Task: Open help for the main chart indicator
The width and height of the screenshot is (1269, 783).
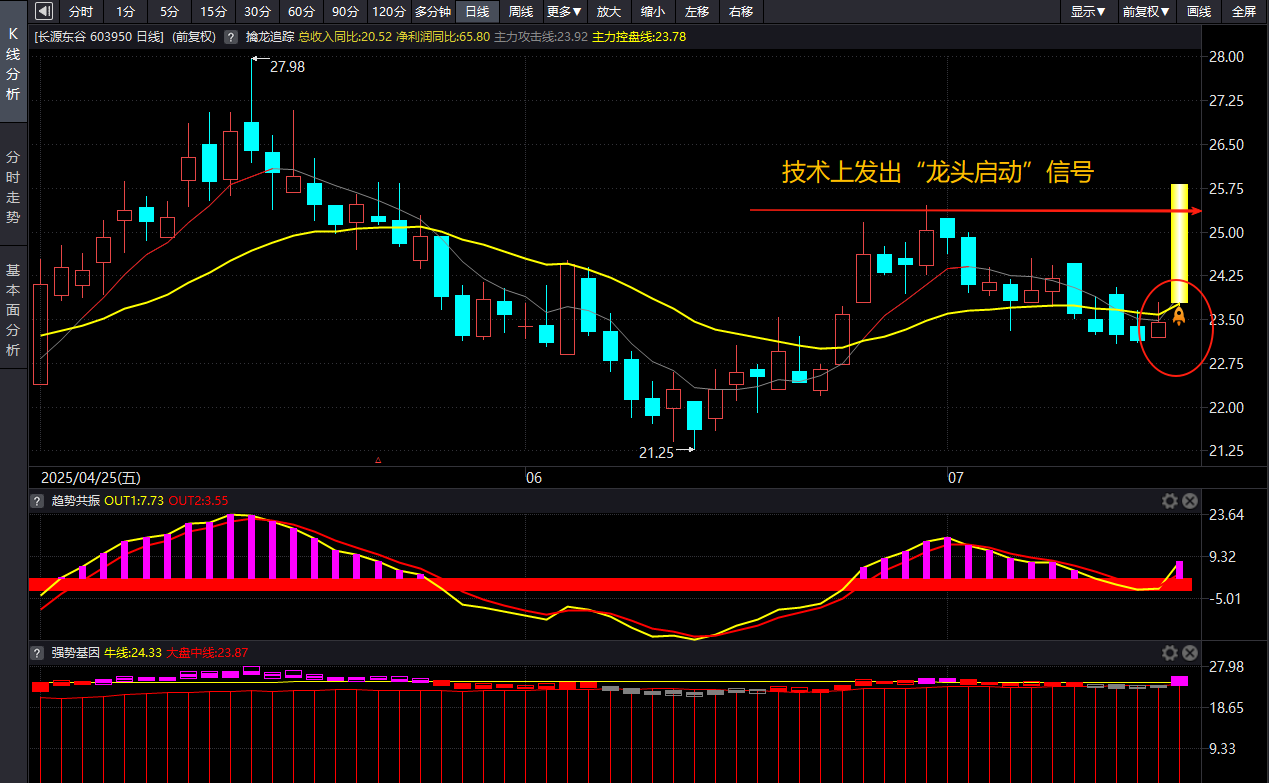Action: tap(231, 37)
